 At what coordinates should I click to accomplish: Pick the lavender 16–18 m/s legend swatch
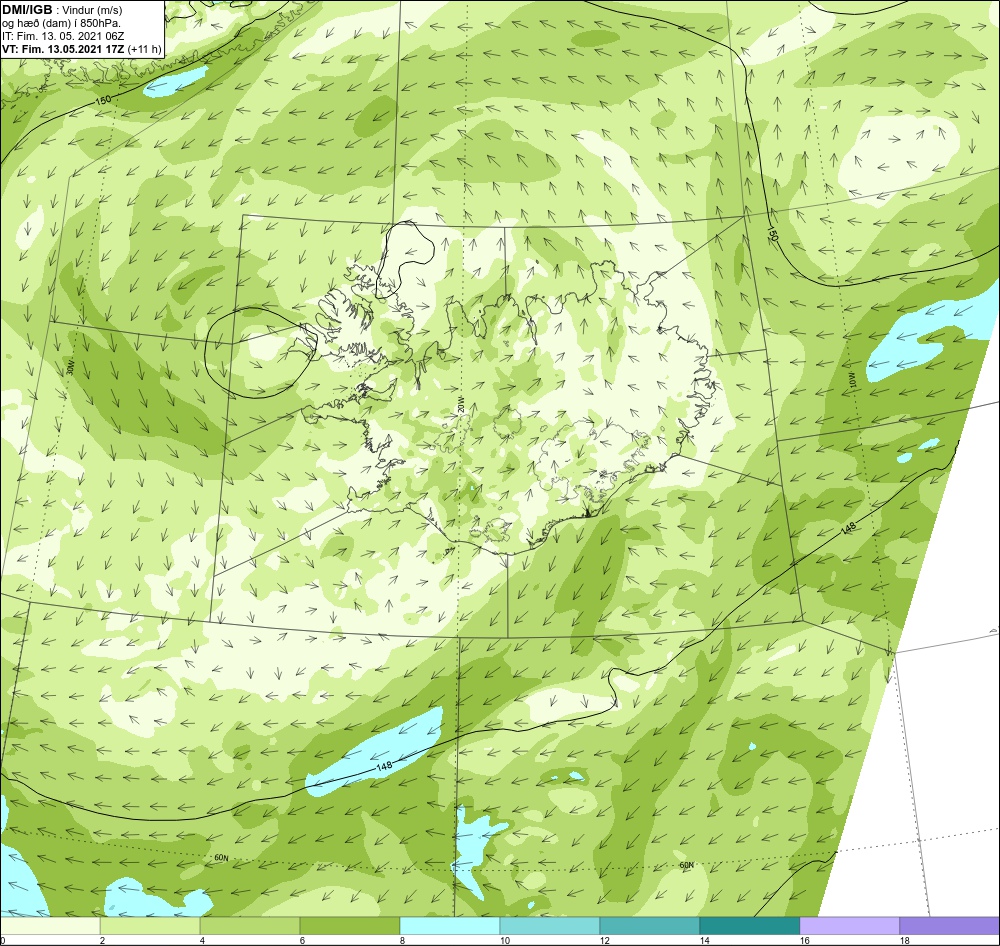click(x=849, y=926)
